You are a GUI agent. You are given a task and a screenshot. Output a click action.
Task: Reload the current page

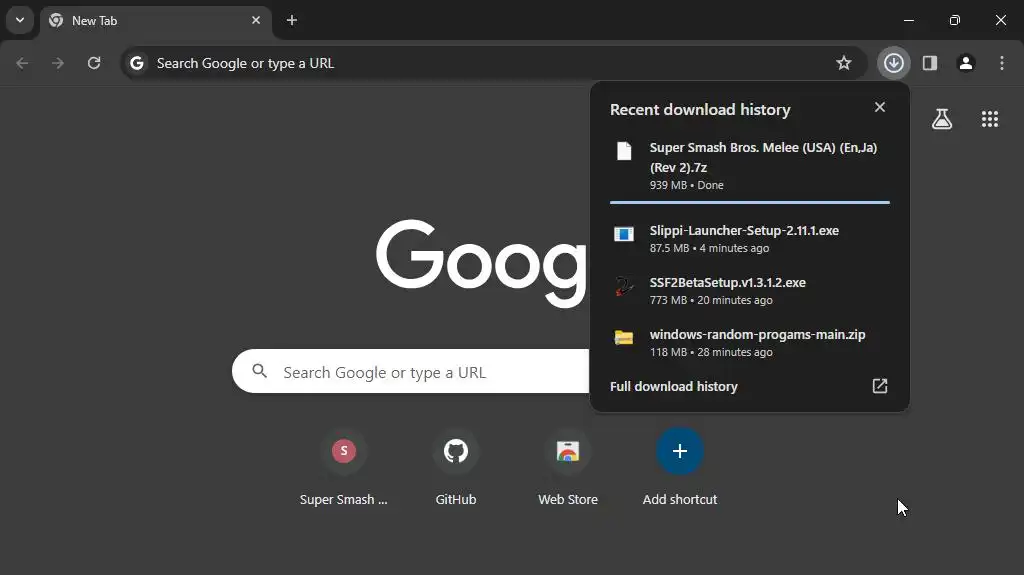pos(94,63)
